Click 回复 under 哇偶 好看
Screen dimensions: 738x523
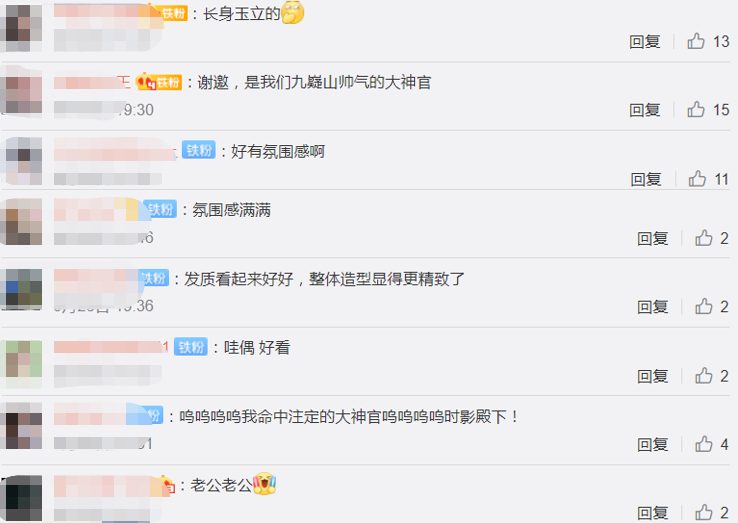[x=653, y=376]
